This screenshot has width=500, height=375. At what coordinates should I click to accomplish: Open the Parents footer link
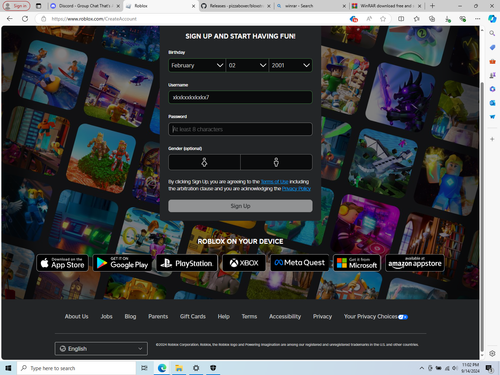158,316
